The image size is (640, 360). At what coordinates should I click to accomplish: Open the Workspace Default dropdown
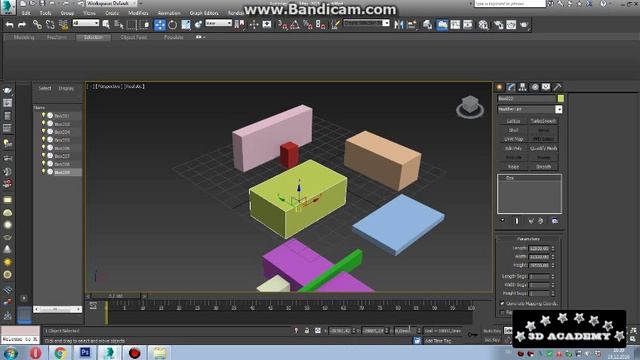coord(111,3)
